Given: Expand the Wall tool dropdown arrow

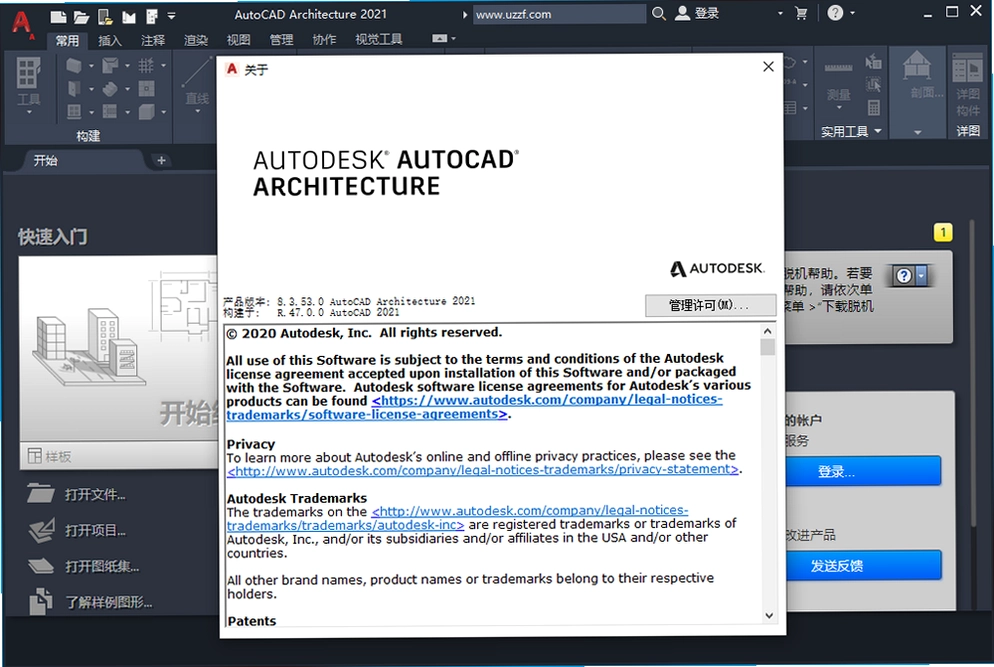Looking at the screenshot, I should pyautogui.click(x=91, y=65).
